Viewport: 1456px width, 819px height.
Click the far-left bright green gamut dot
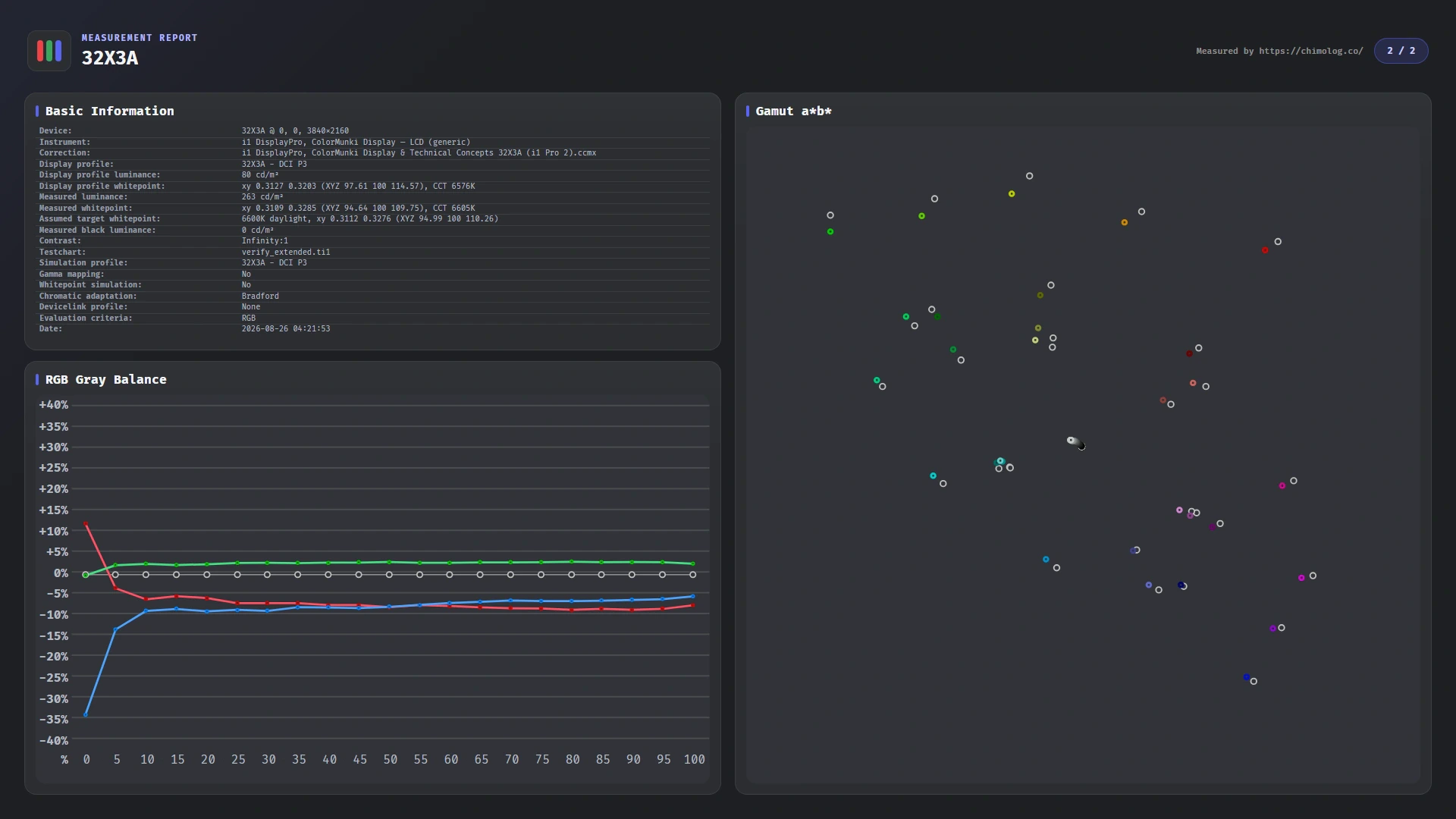(830, 232)
